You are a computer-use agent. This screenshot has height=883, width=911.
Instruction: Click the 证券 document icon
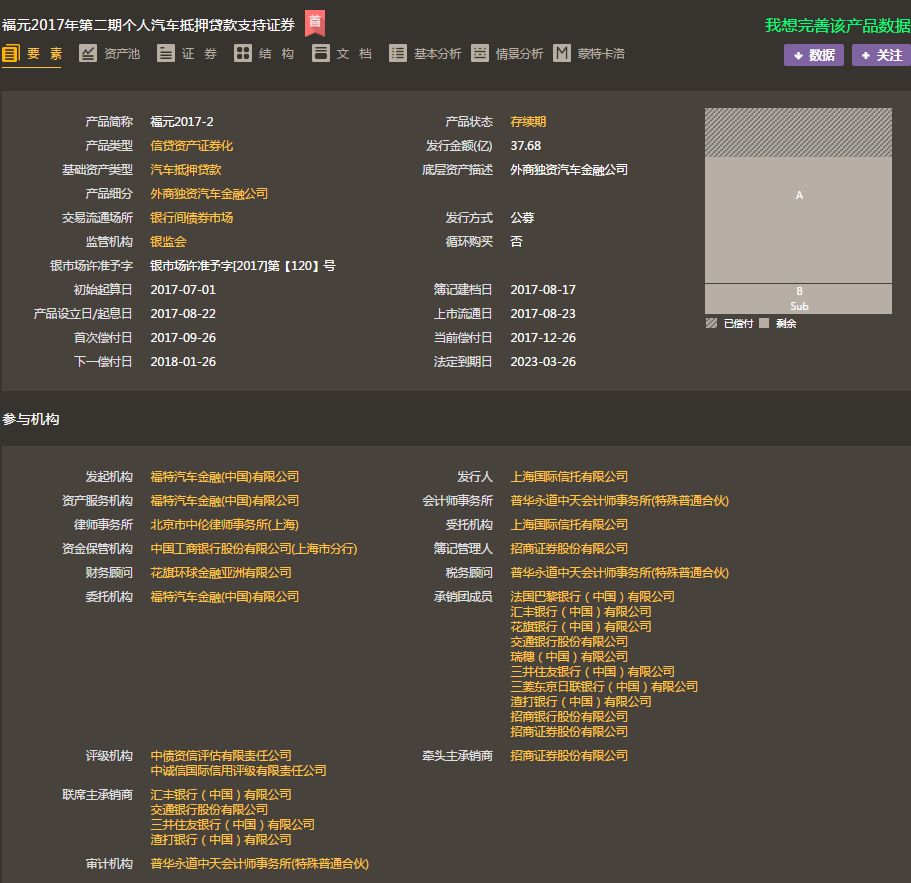(166, 53)
